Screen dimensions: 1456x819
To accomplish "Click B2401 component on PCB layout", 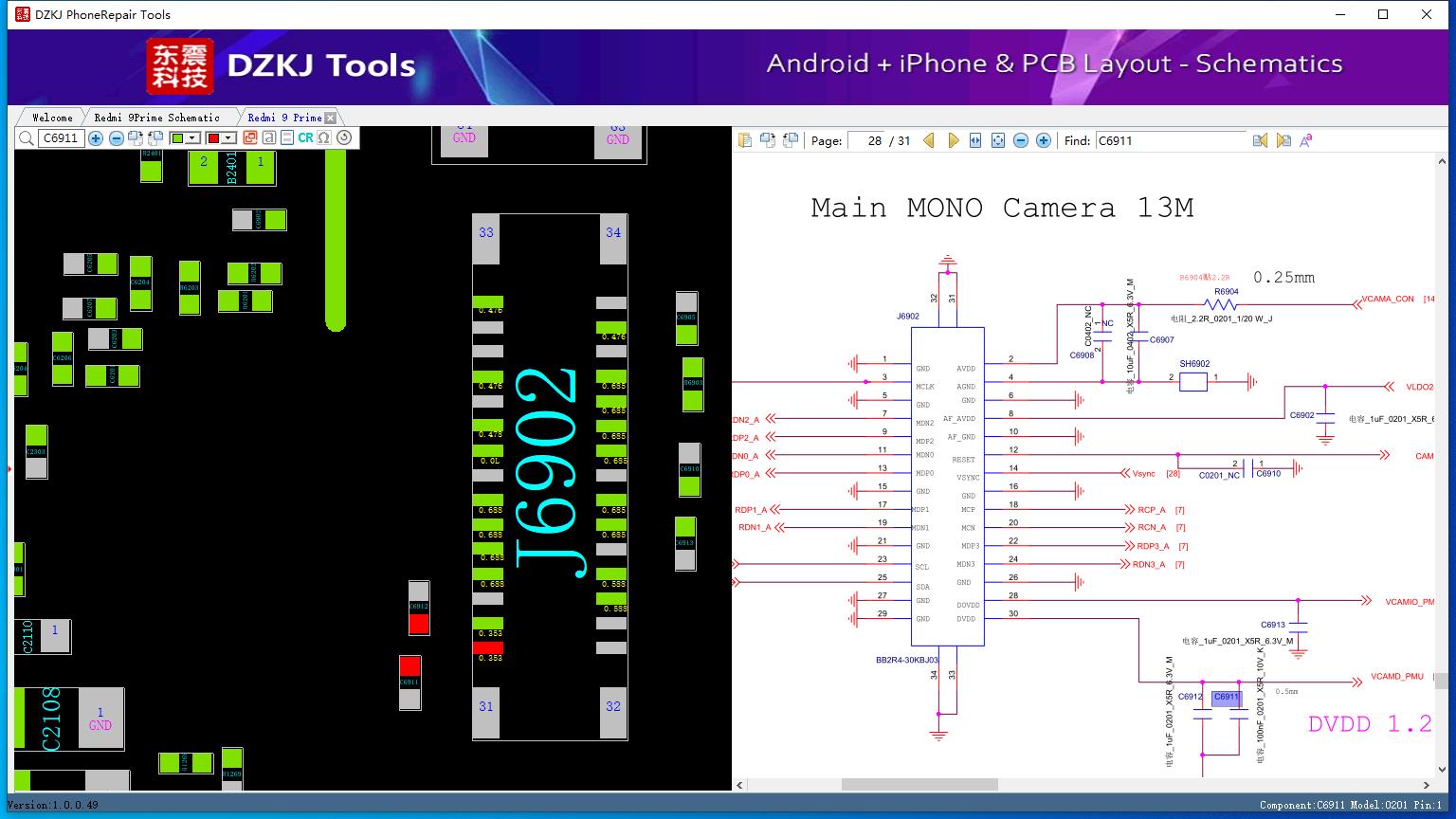I will coord(232,168).
